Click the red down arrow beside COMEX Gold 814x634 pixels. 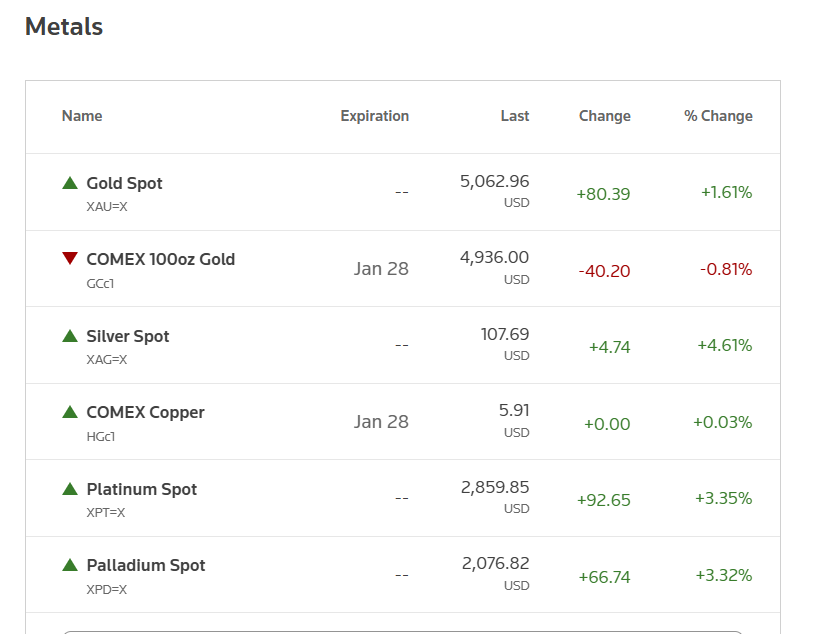click(70, 259)
